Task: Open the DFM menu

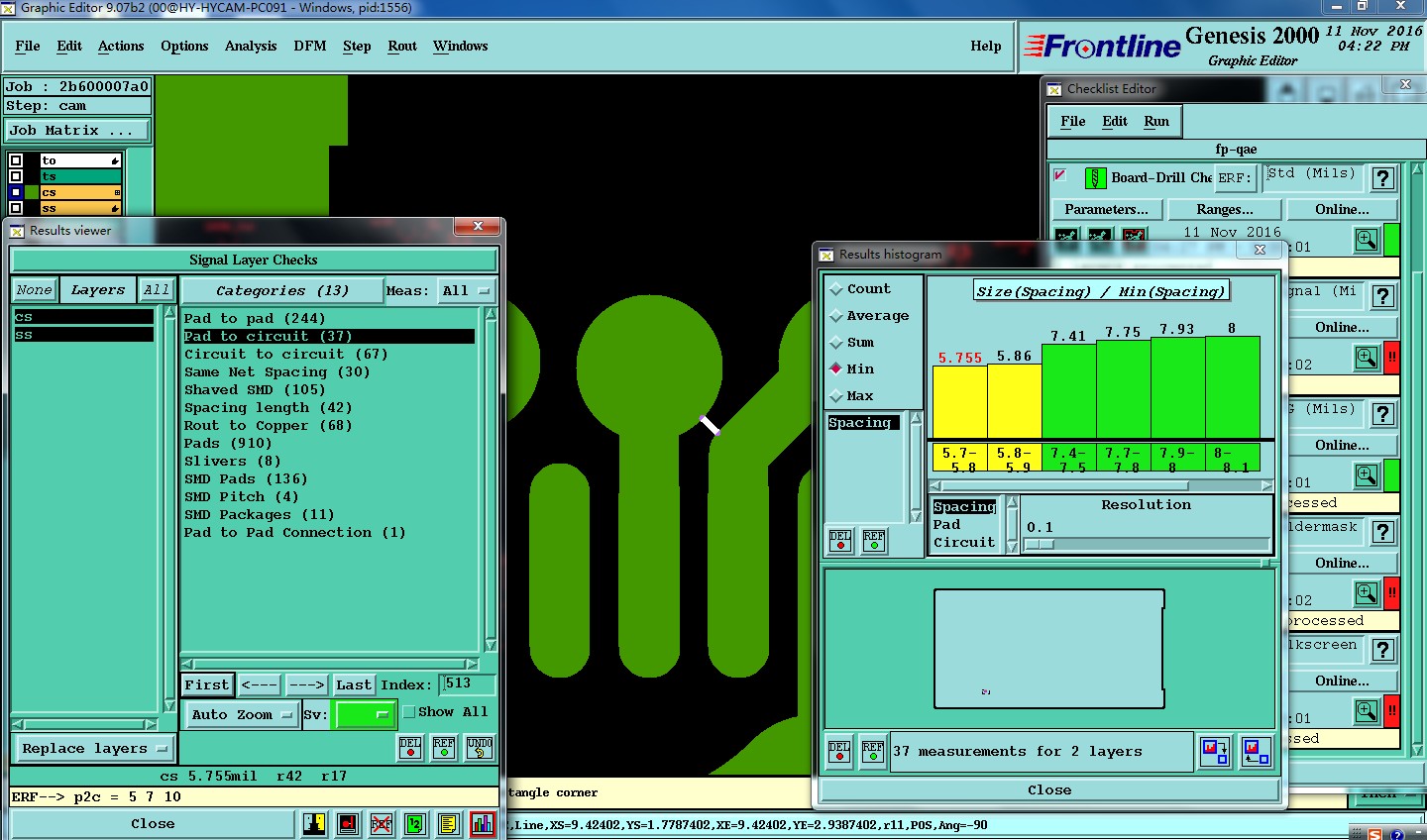Action: [309, 47]
